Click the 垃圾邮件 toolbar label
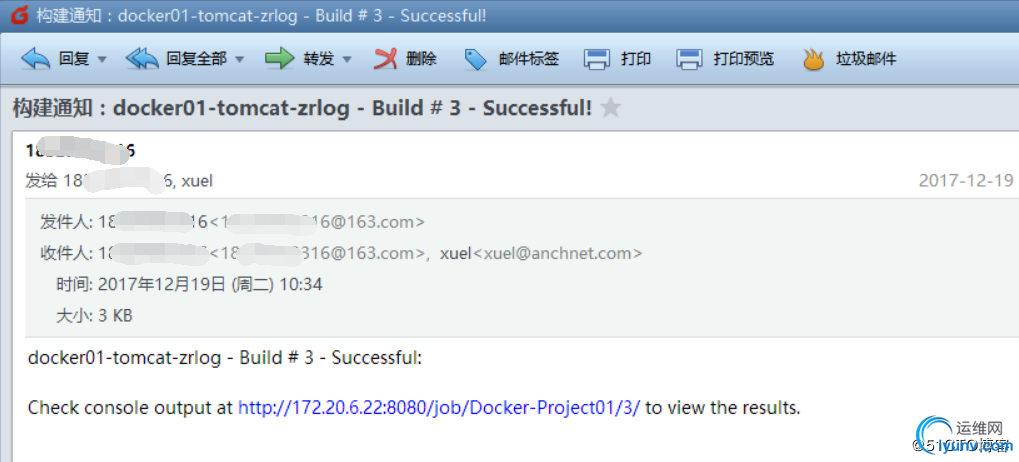Screen dimensions: 1019x462 pos(866,59)
